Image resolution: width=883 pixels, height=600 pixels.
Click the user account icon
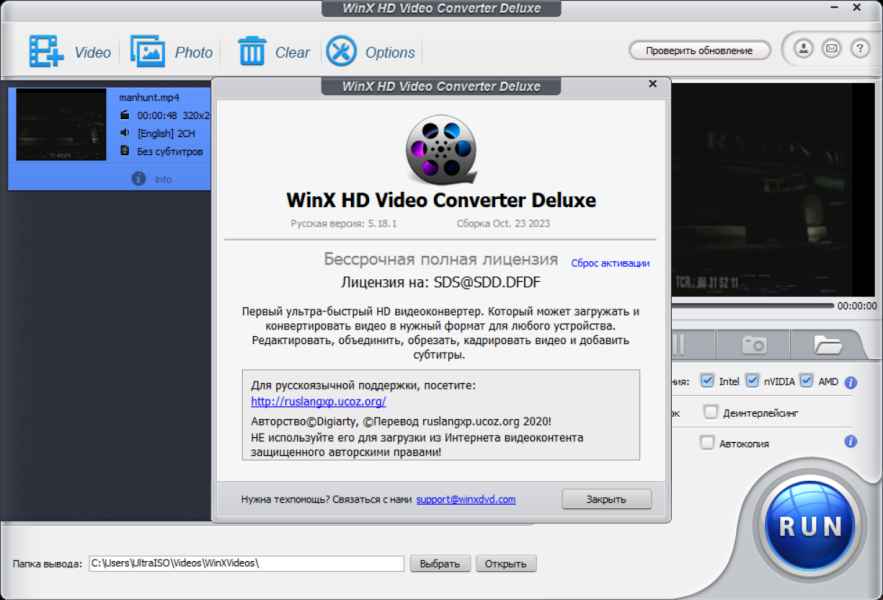click(804, 49)
